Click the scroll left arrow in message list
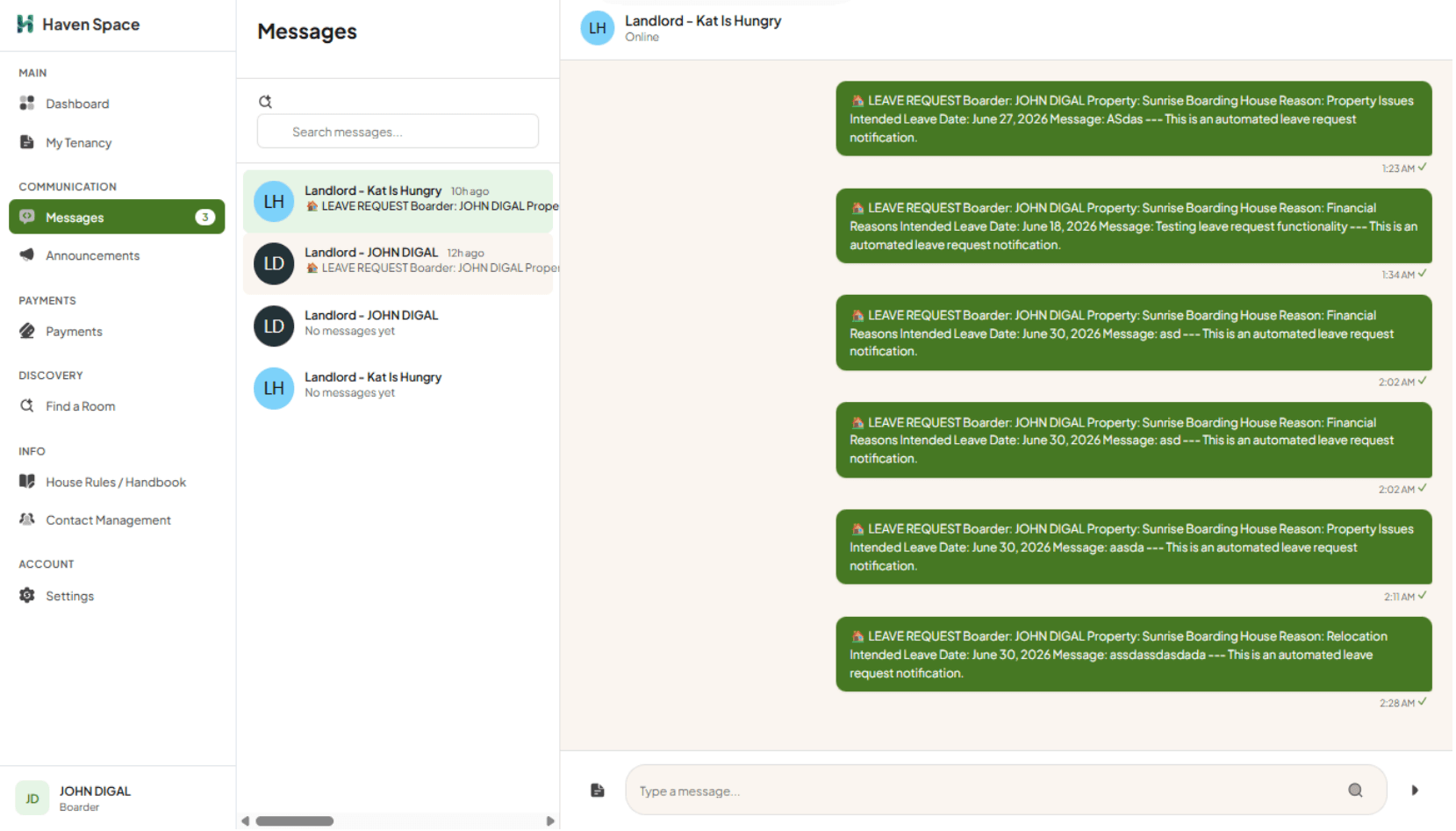1456x831 pixels. (x=246, y=821)
